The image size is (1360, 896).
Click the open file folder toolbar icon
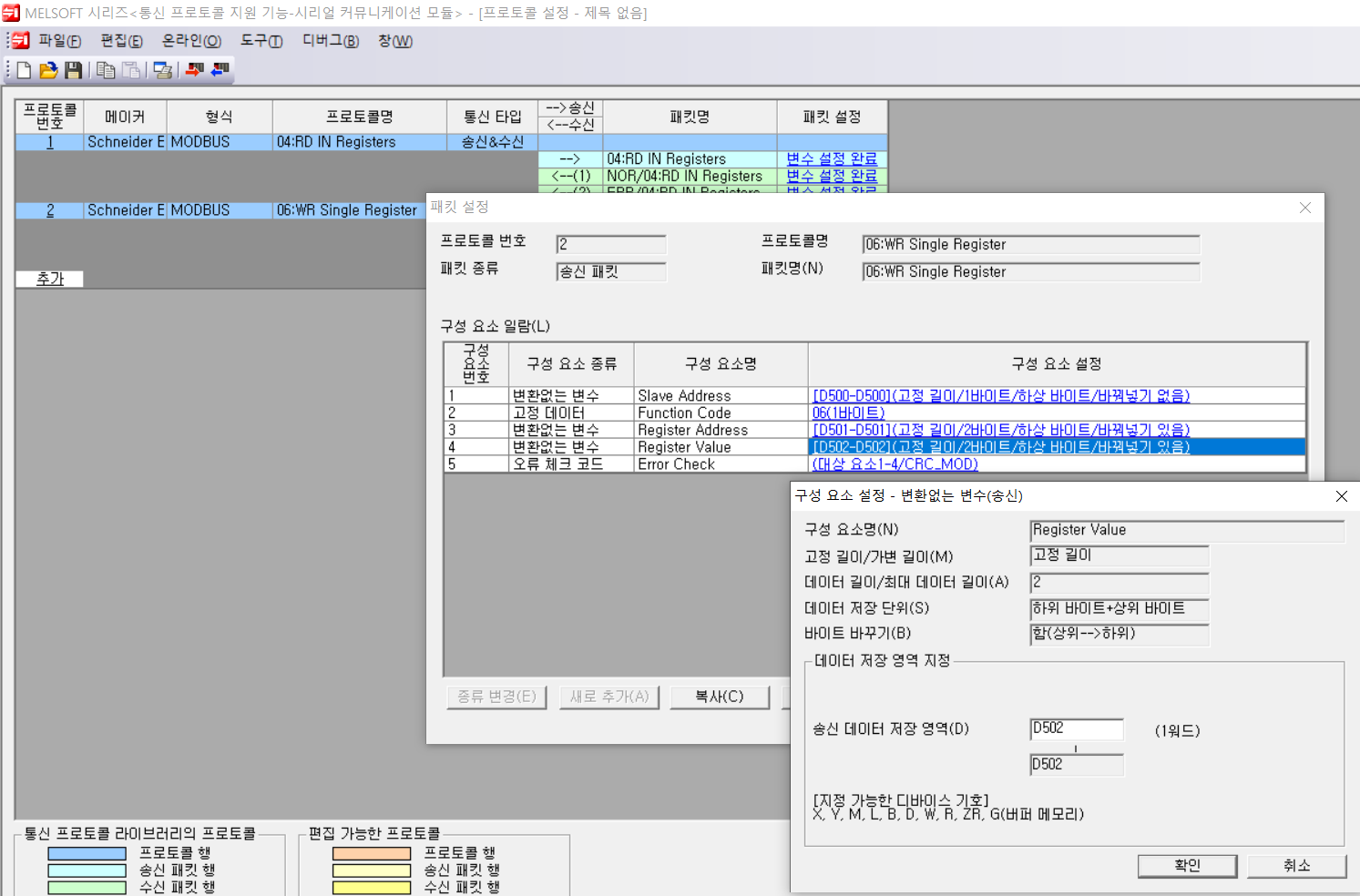tap(48, 70)
